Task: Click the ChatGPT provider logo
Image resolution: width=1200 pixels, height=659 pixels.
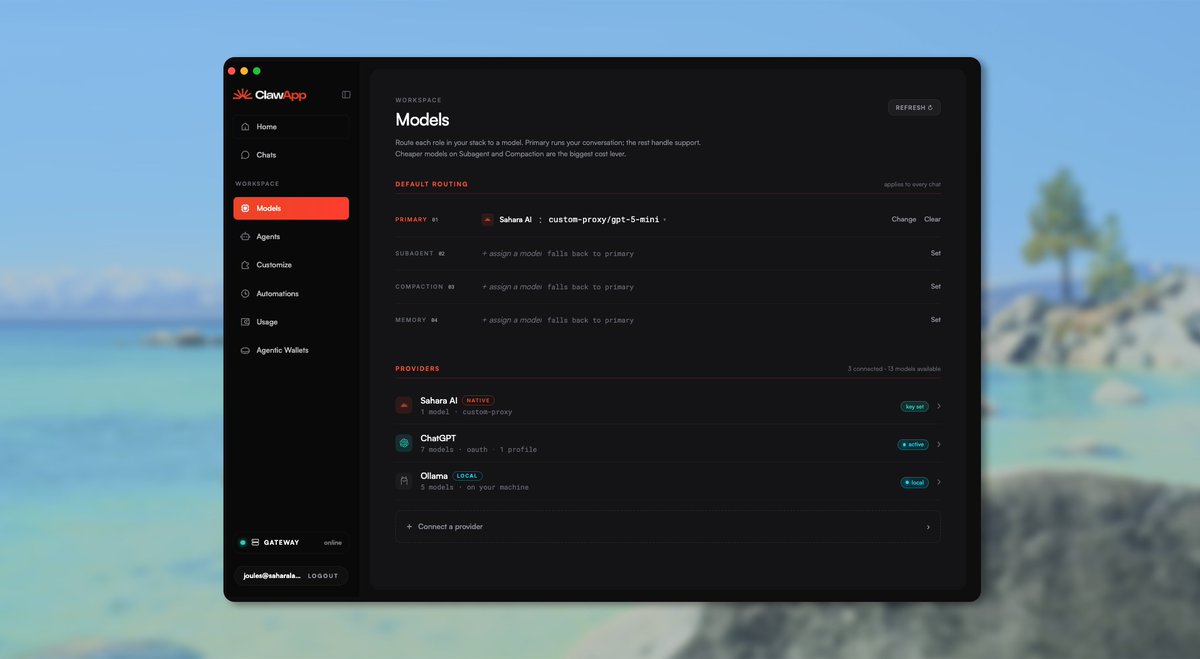Action: [x=404, y=444]
